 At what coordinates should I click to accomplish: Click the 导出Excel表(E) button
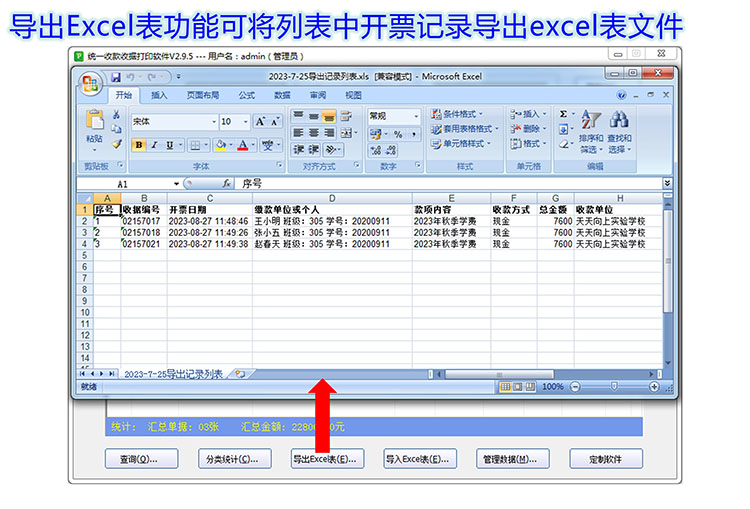click(x=323, y=459)
